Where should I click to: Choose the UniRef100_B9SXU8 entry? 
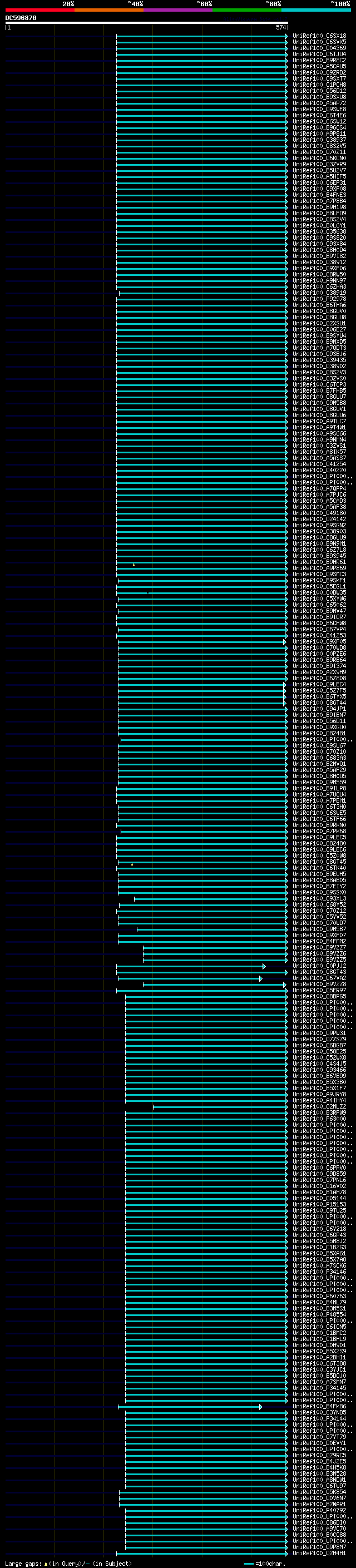click(319, 97)
